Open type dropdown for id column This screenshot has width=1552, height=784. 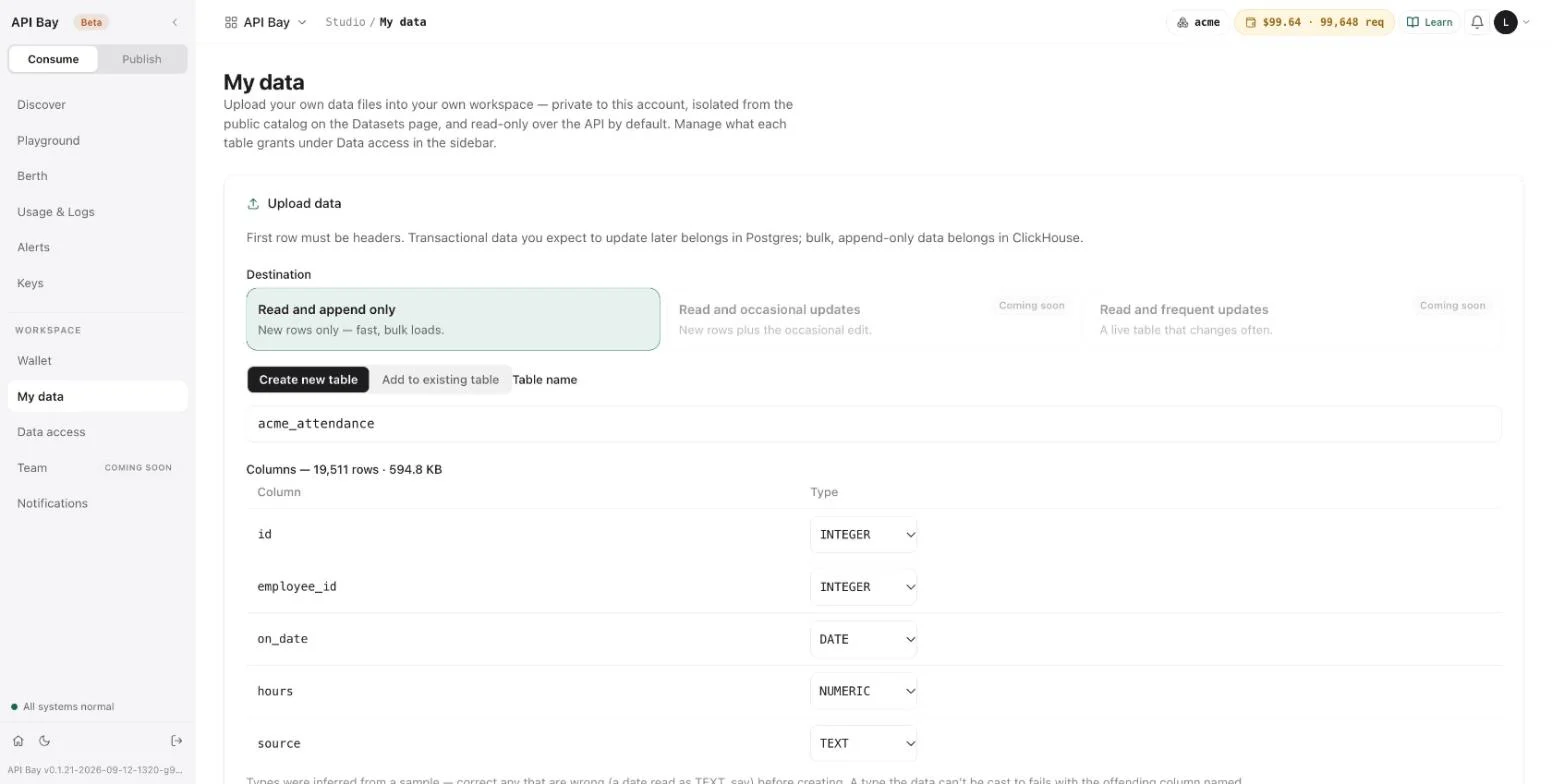[864, 535]
